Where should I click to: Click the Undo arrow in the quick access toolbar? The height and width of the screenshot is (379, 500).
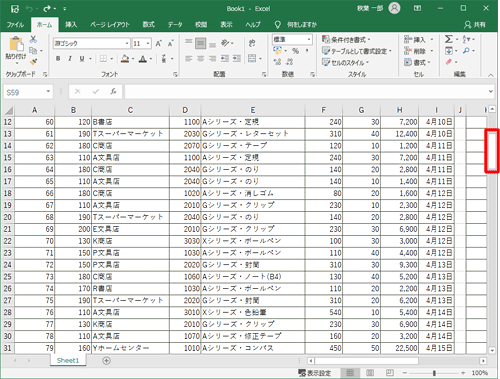coord(29,9)
